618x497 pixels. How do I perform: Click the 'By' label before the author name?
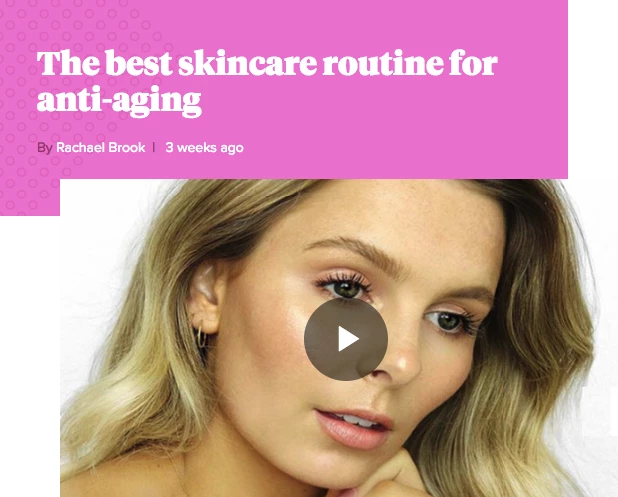click(x=45, y=148)
